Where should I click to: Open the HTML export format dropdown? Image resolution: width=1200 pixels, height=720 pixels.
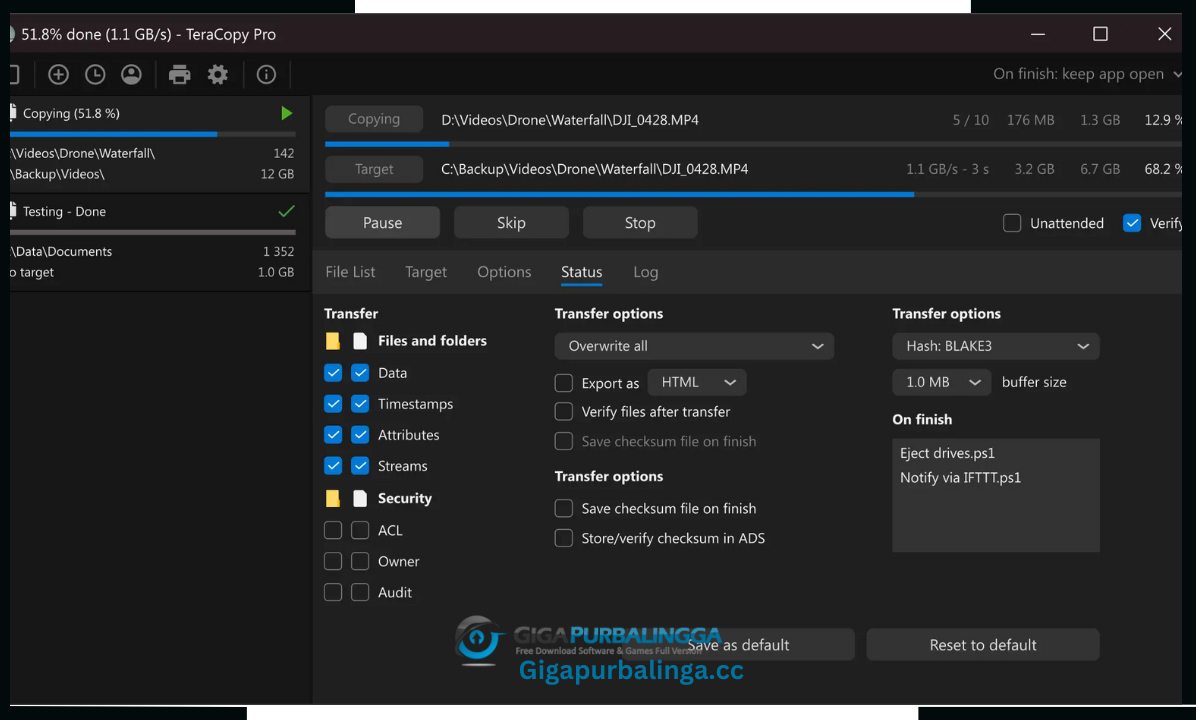coord(697,382)
